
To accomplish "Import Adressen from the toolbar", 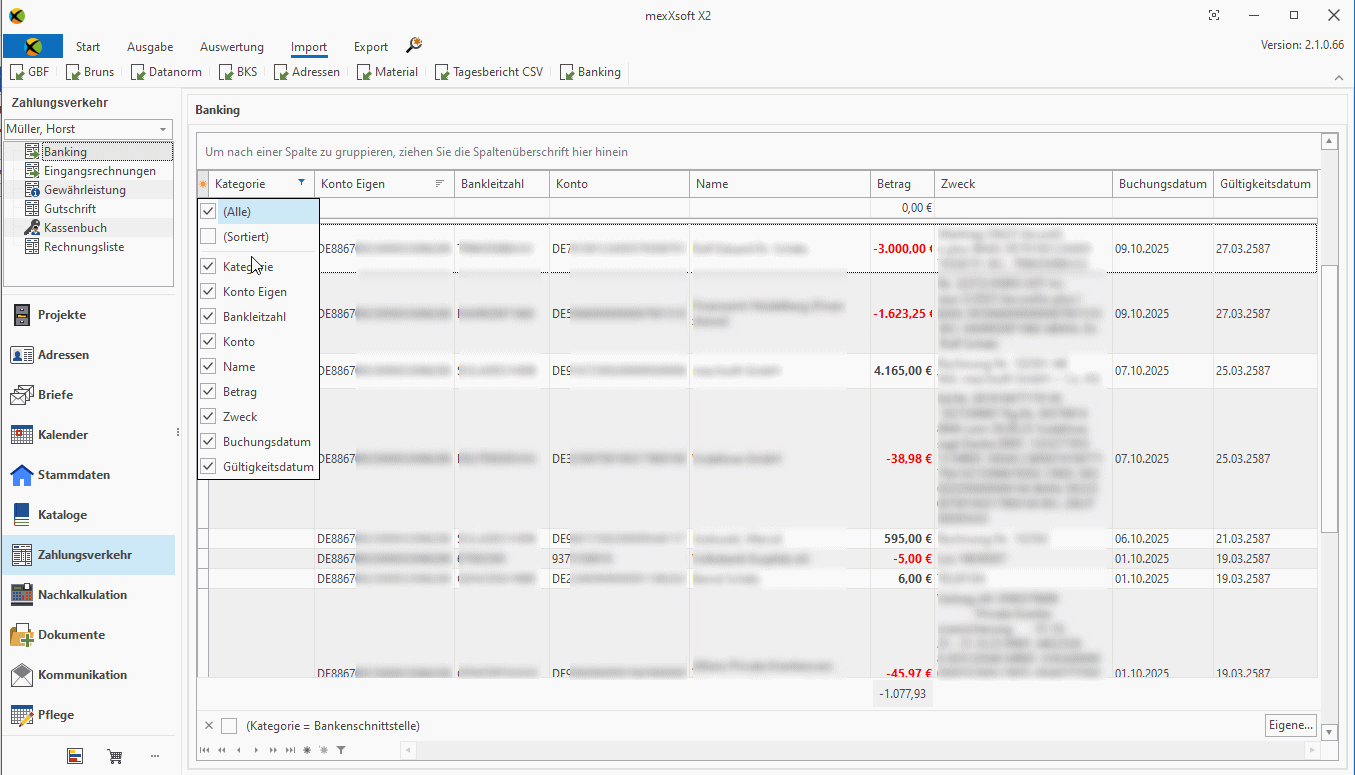I will tap(306, 72).
